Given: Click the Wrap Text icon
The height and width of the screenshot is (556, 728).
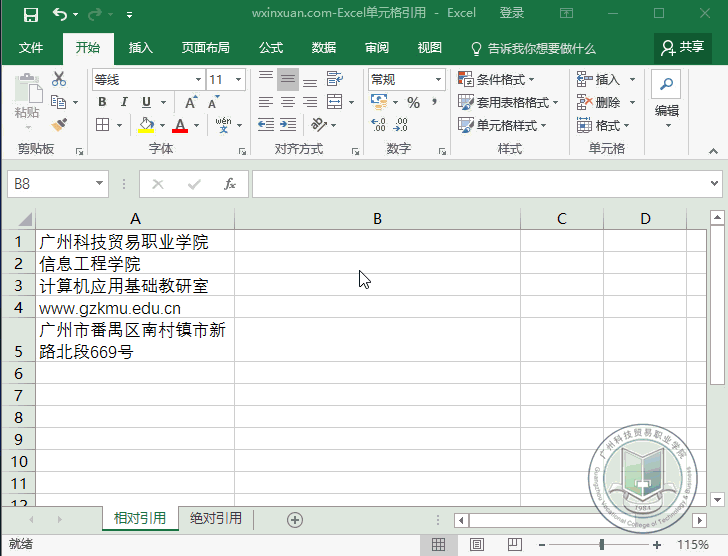Looking at the screenshot, I should (x=333, y=79).
